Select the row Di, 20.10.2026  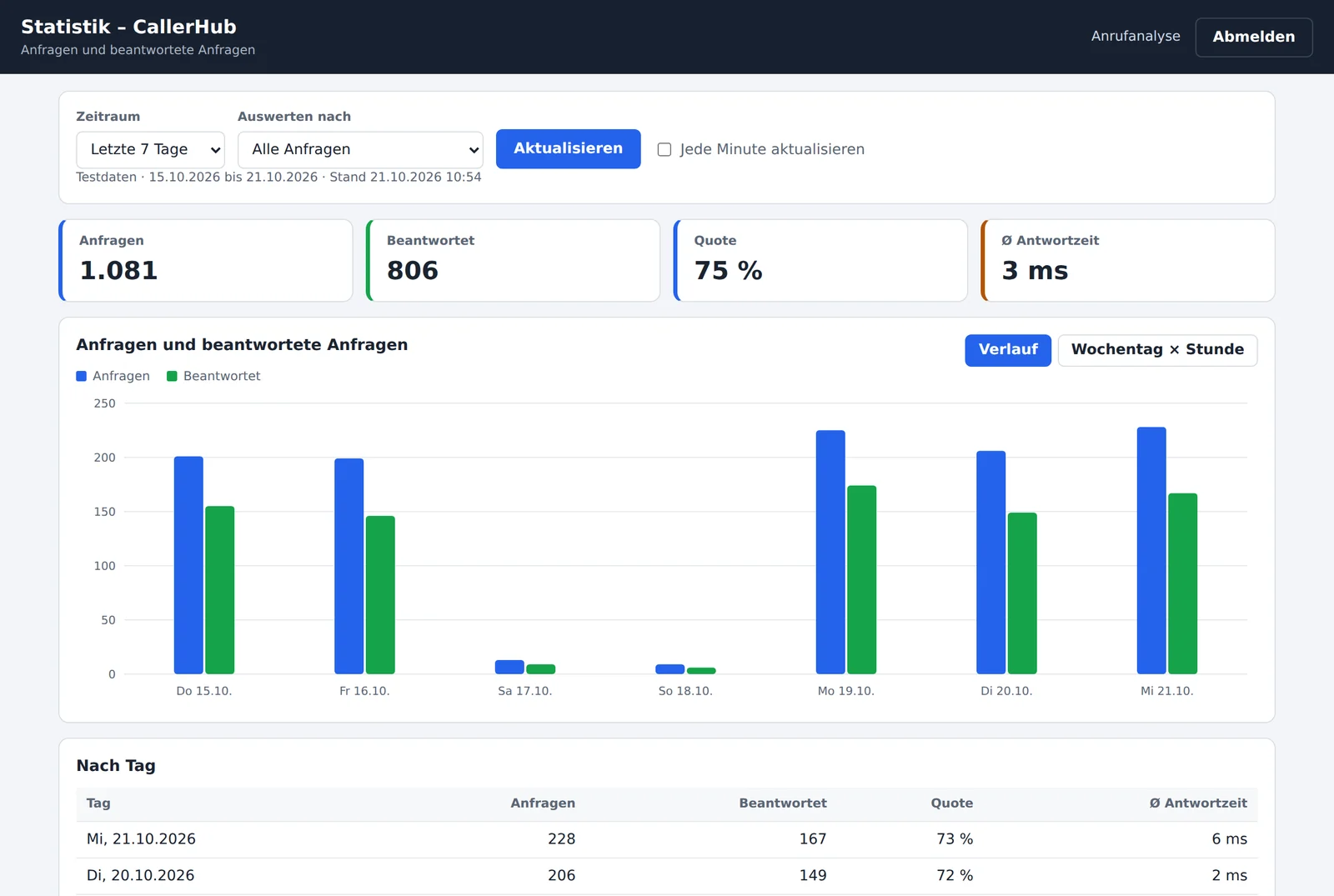coord(667,876)
